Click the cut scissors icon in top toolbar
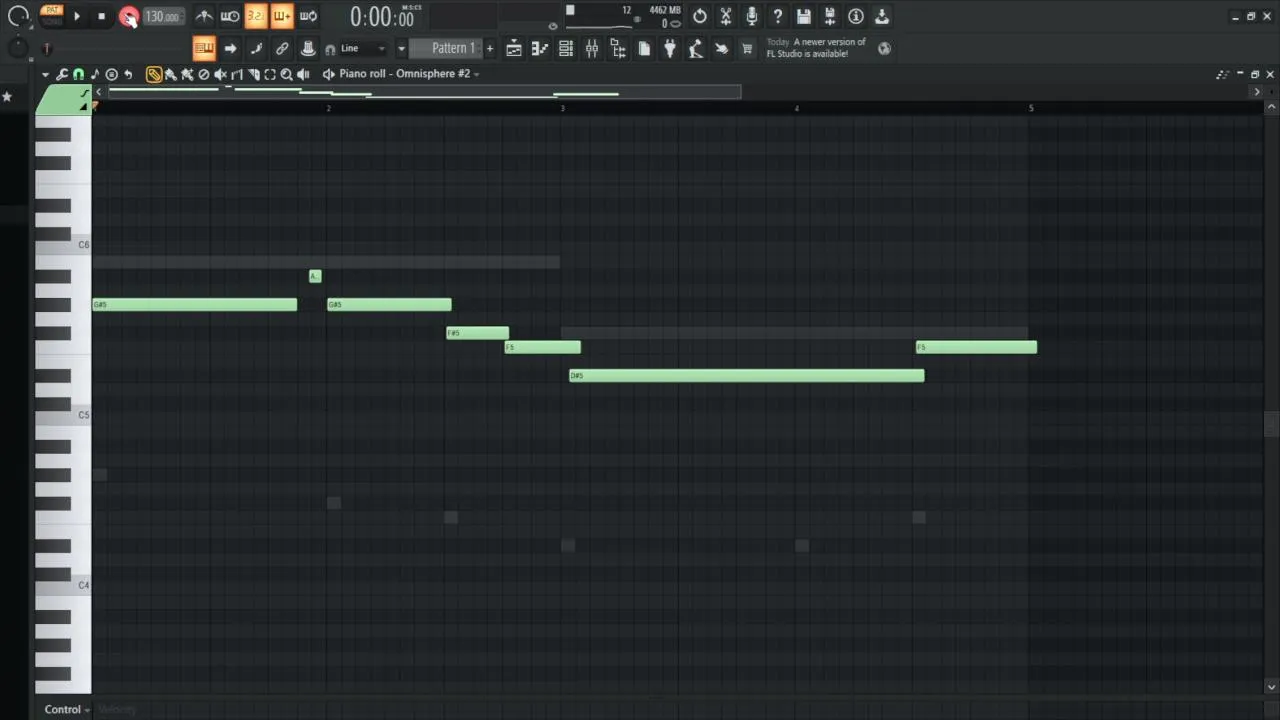Screen dimensions: 1280x720 point(726,16)
